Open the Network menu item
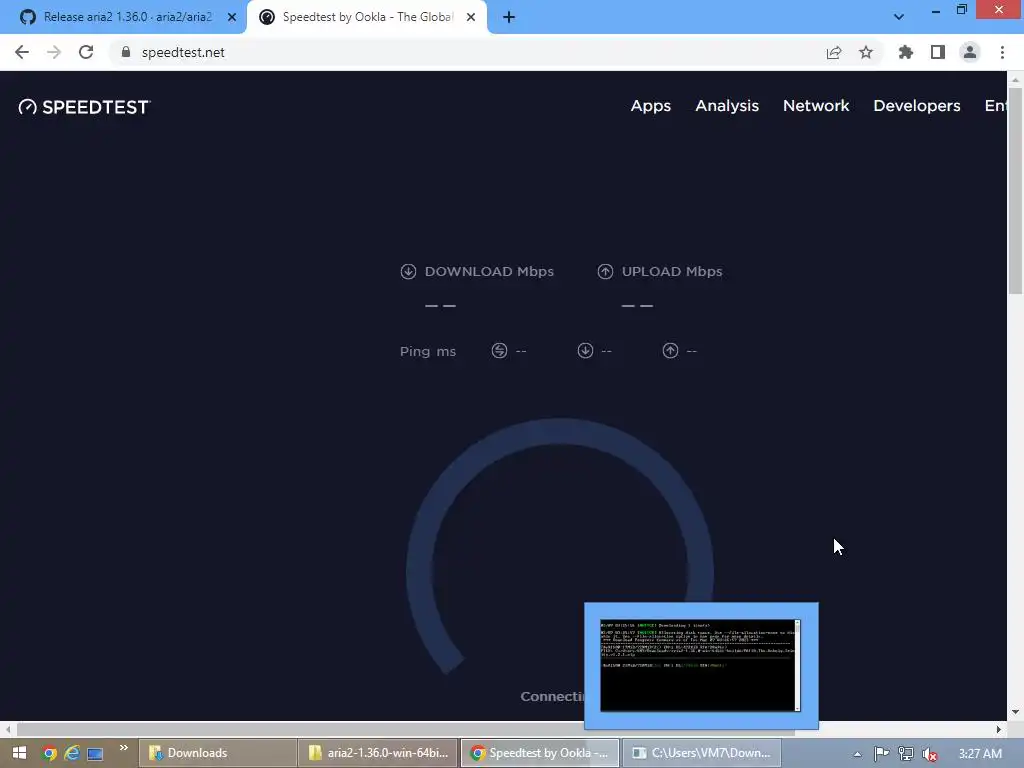Viewport: 1024px width, 768px height. pyautogui.click(x=816, y=106)
